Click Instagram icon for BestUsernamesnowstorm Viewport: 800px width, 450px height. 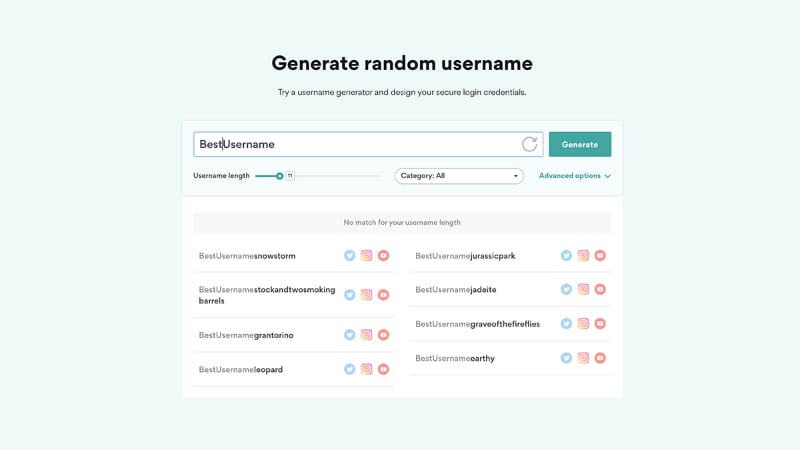[x=367, y=256]
